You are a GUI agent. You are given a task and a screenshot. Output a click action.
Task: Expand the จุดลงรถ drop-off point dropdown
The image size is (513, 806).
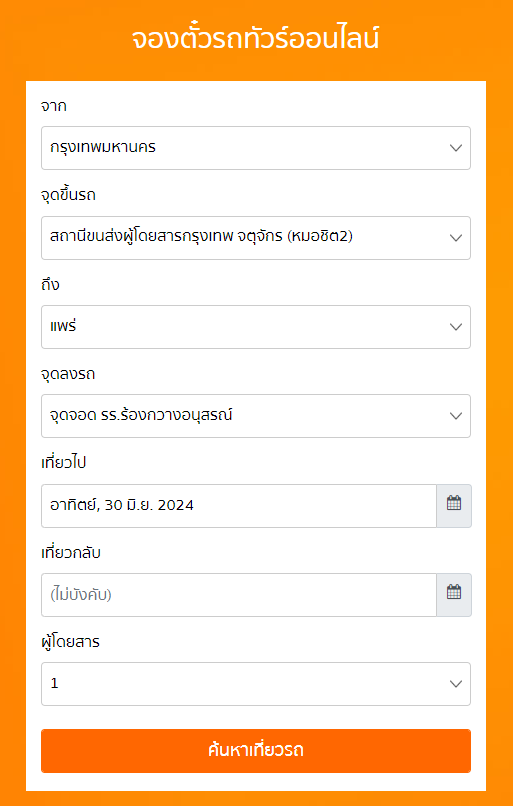coord(256,416)
